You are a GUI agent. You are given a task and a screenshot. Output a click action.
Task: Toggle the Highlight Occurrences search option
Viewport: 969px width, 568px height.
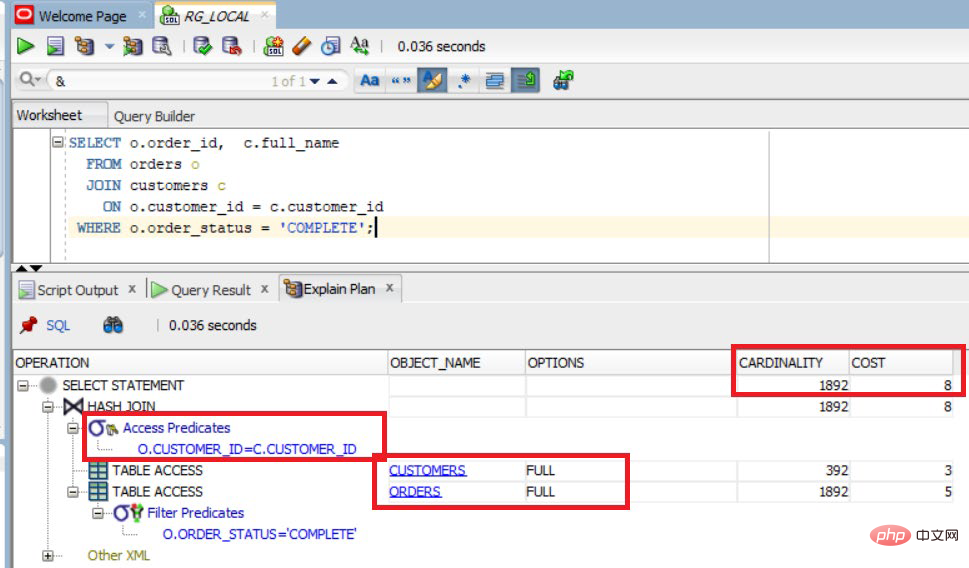[432, 81]
